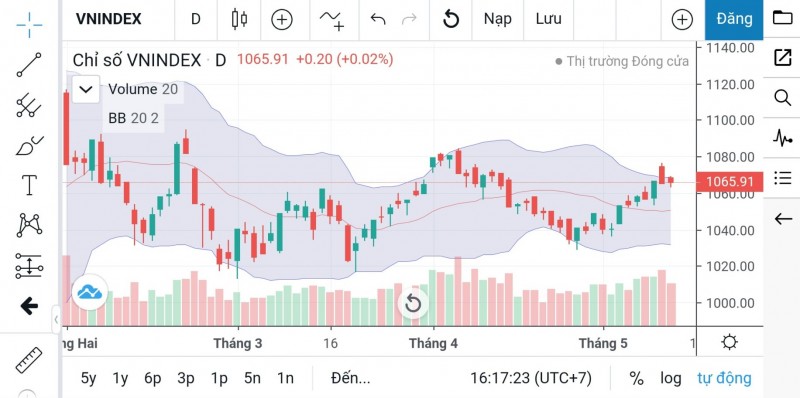
Task: Select the crosshair cursor tool
Action: (x=29, y=24)
